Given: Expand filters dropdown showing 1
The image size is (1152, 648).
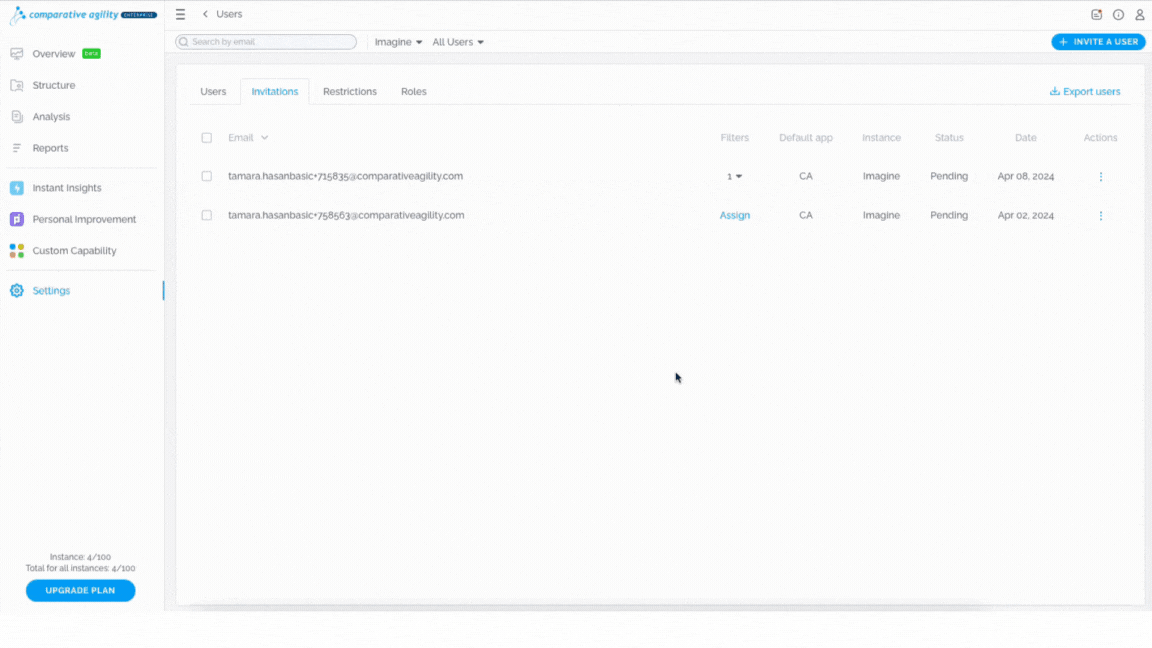Looking at the screenshot, I should click(734, 176).
